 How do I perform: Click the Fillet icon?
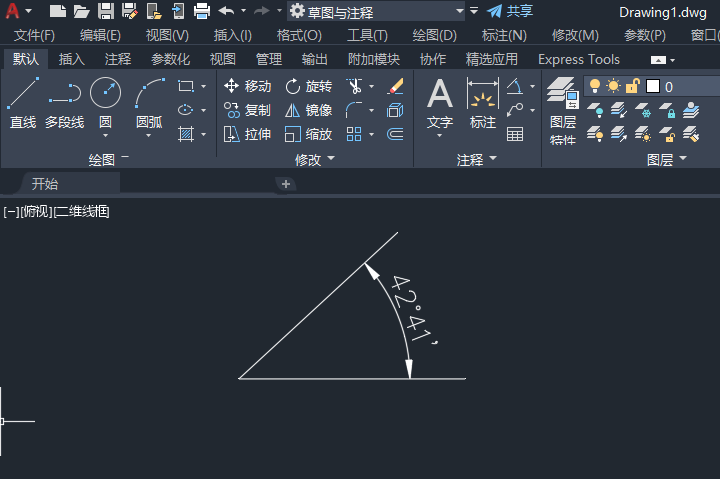pyautogui.click(x=354, y=110)
